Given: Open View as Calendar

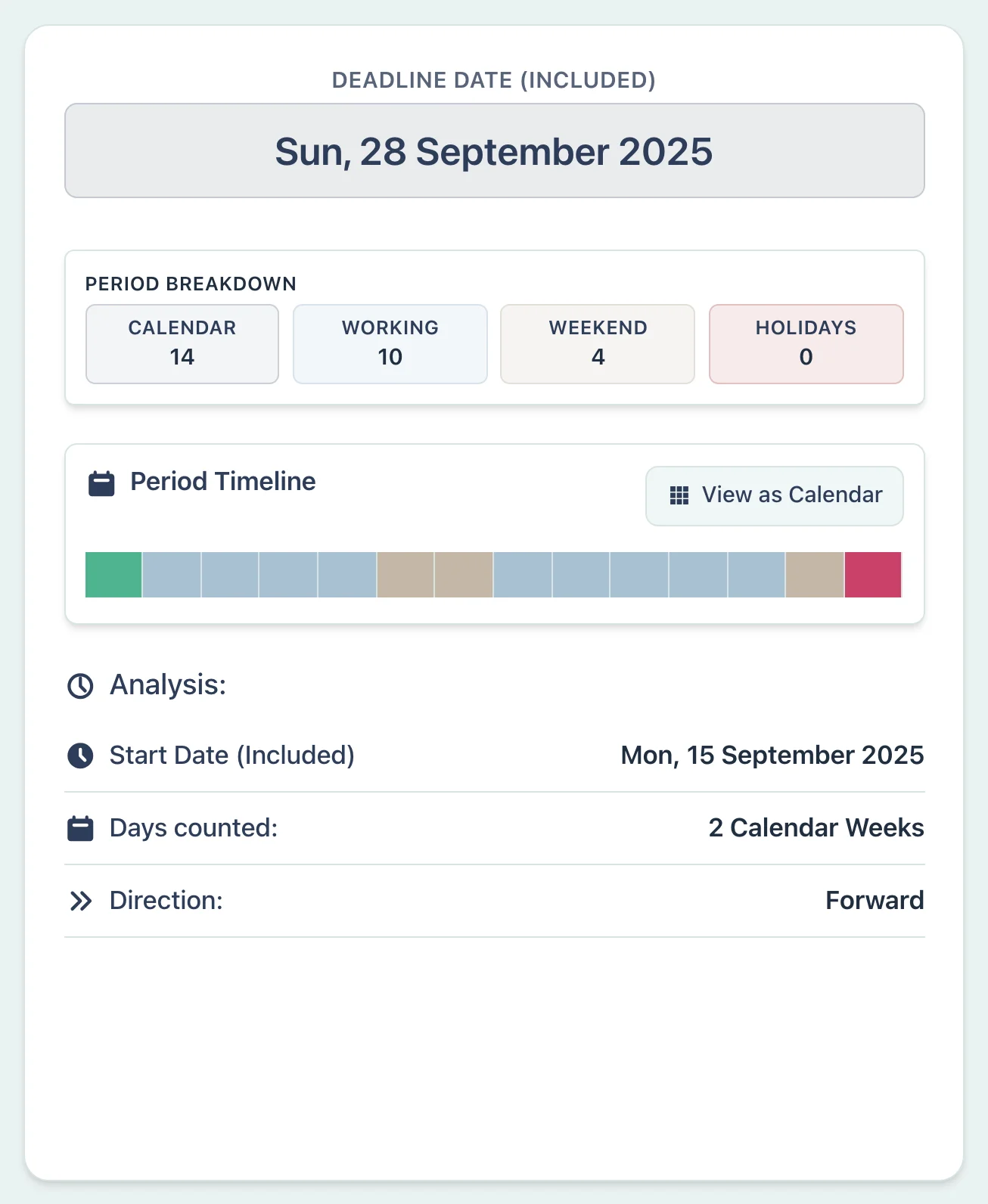Looking at the screenshot, I should tap(774, 495).
